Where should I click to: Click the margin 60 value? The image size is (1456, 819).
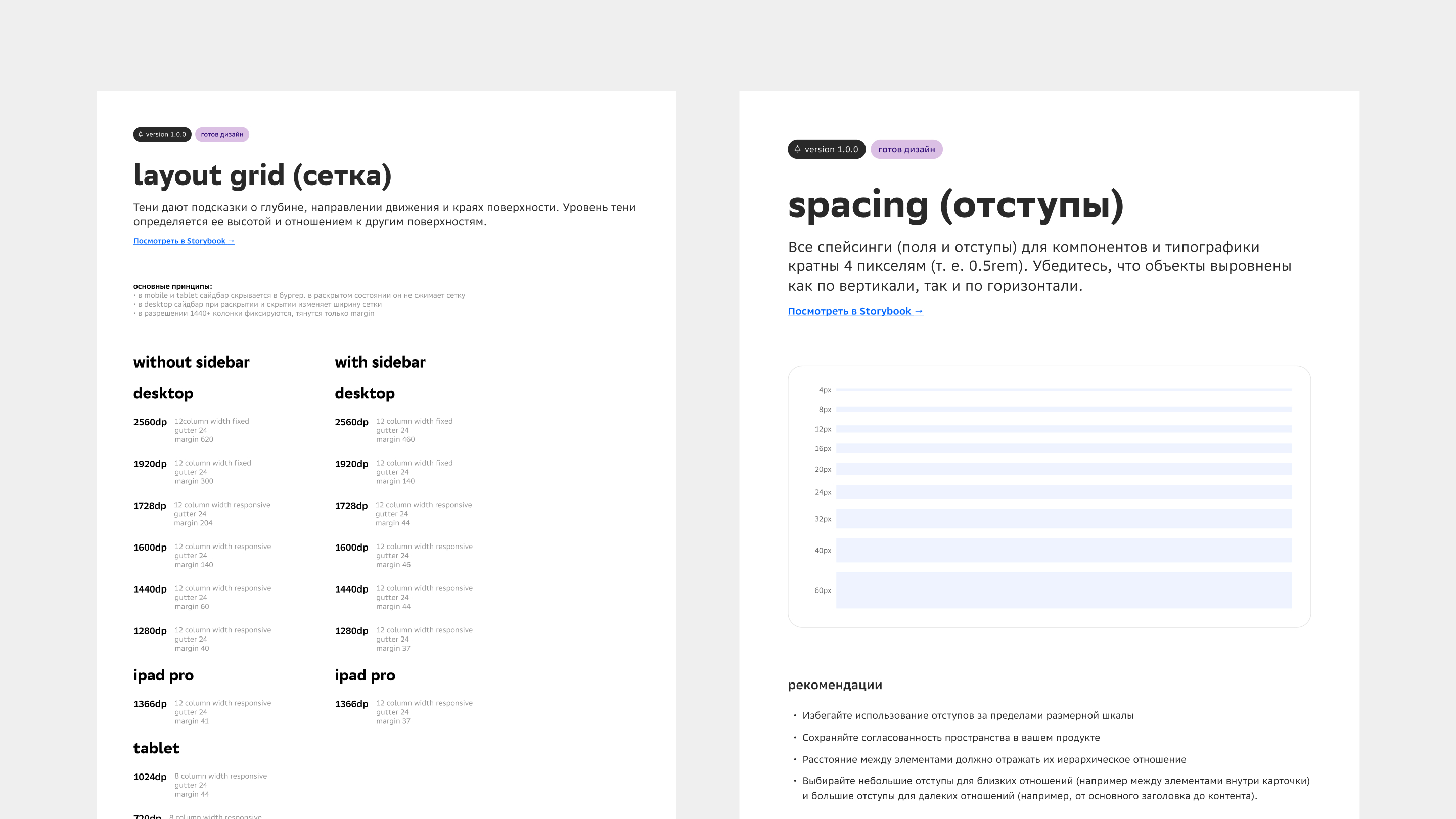(x=192, y=607)
